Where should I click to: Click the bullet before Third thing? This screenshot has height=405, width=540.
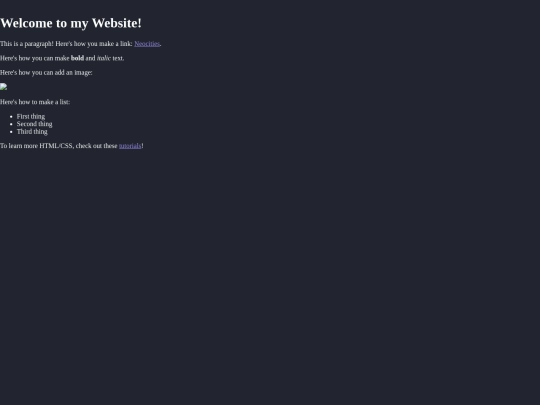[x=11, y=132]
